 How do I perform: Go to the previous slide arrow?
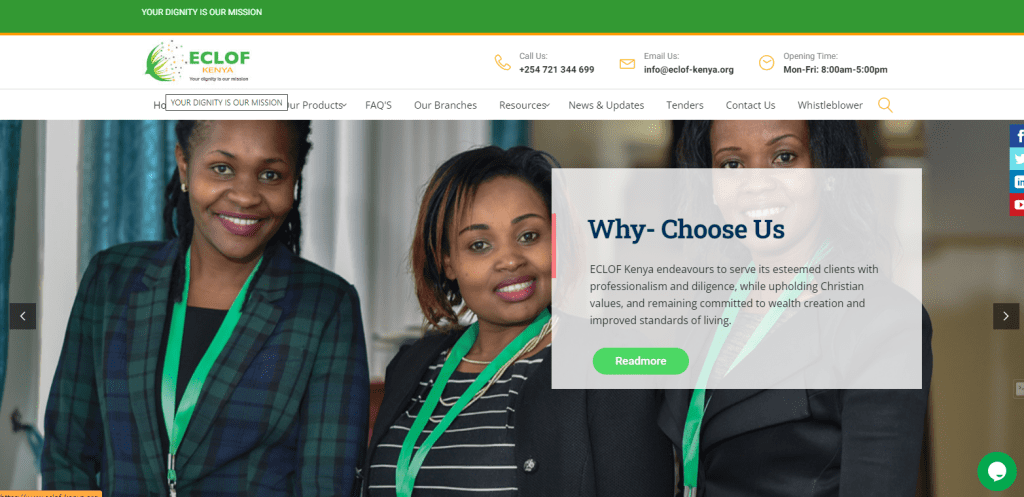coord(23,316)
